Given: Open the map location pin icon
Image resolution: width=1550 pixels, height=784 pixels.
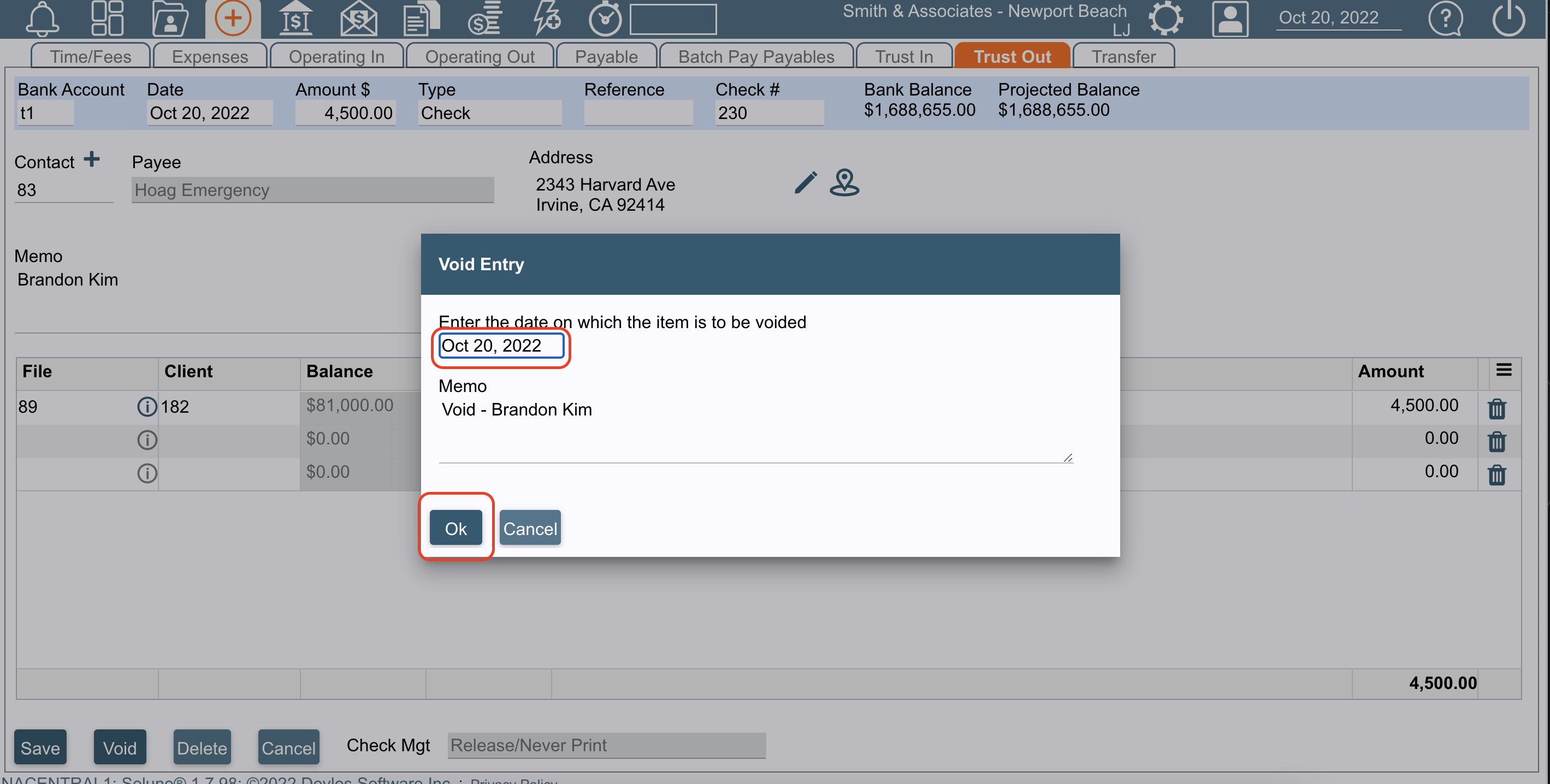Looking at the screenshot, I should pyautogui.click(x=844, y=182).
